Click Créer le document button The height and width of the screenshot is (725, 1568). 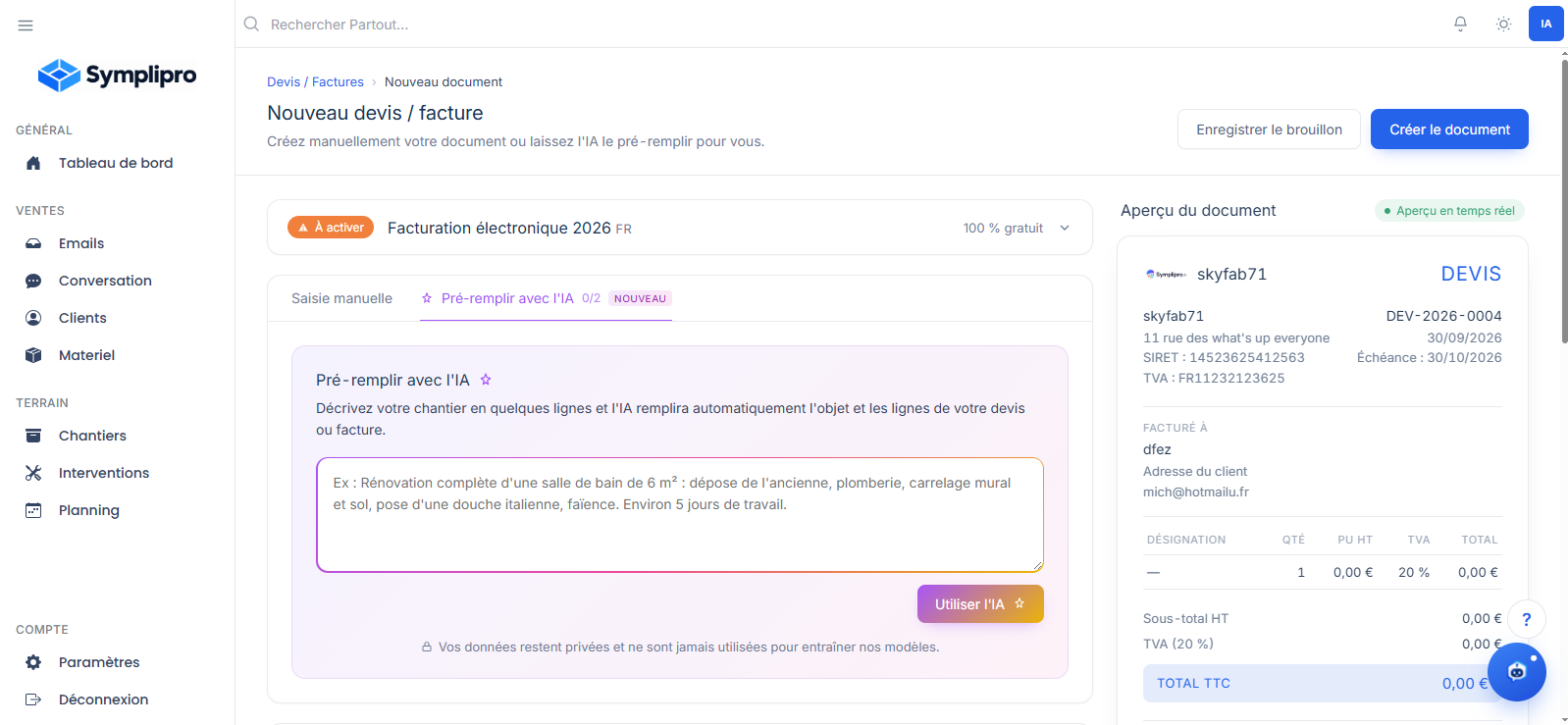coord(1449,129)
